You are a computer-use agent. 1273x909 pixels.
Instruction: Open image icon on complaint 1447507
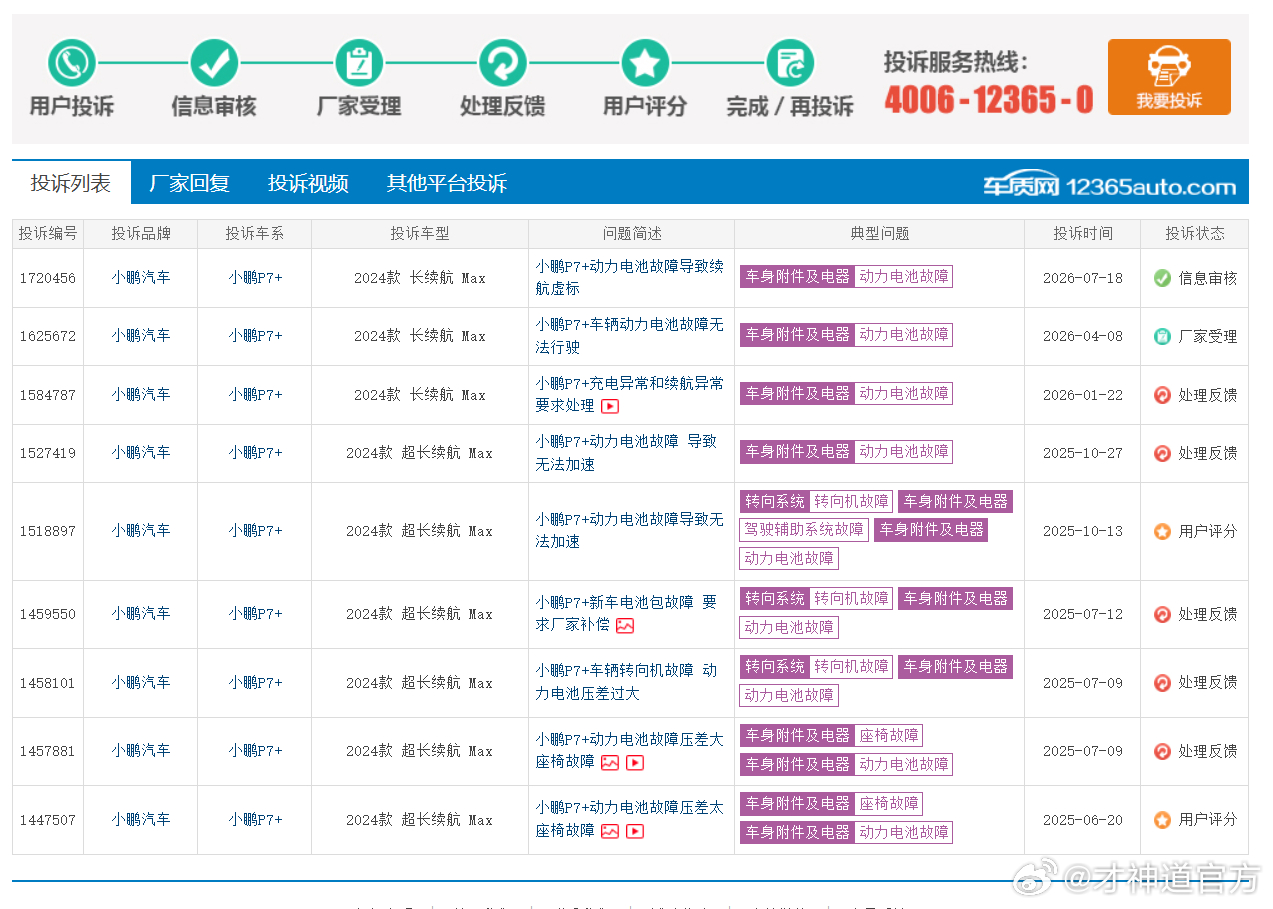tap(610, 831)
